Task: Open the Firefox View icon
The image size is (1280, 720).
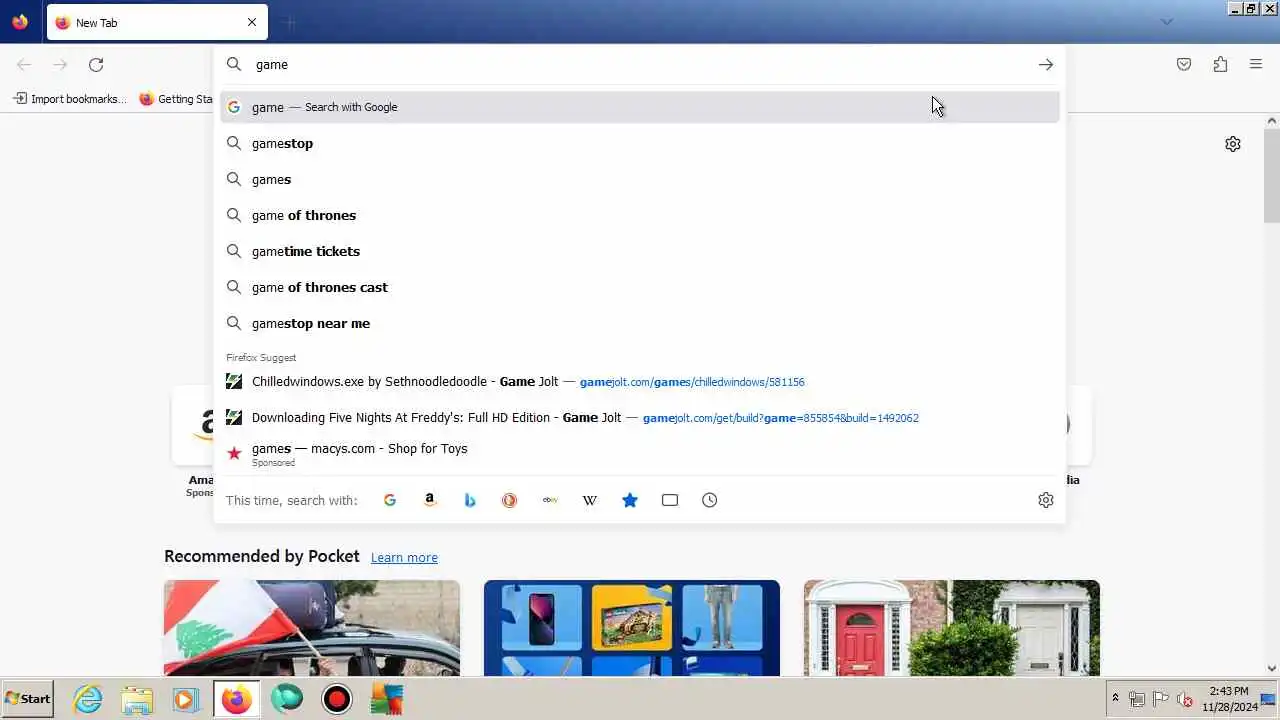Action: [x=20, y=22]
